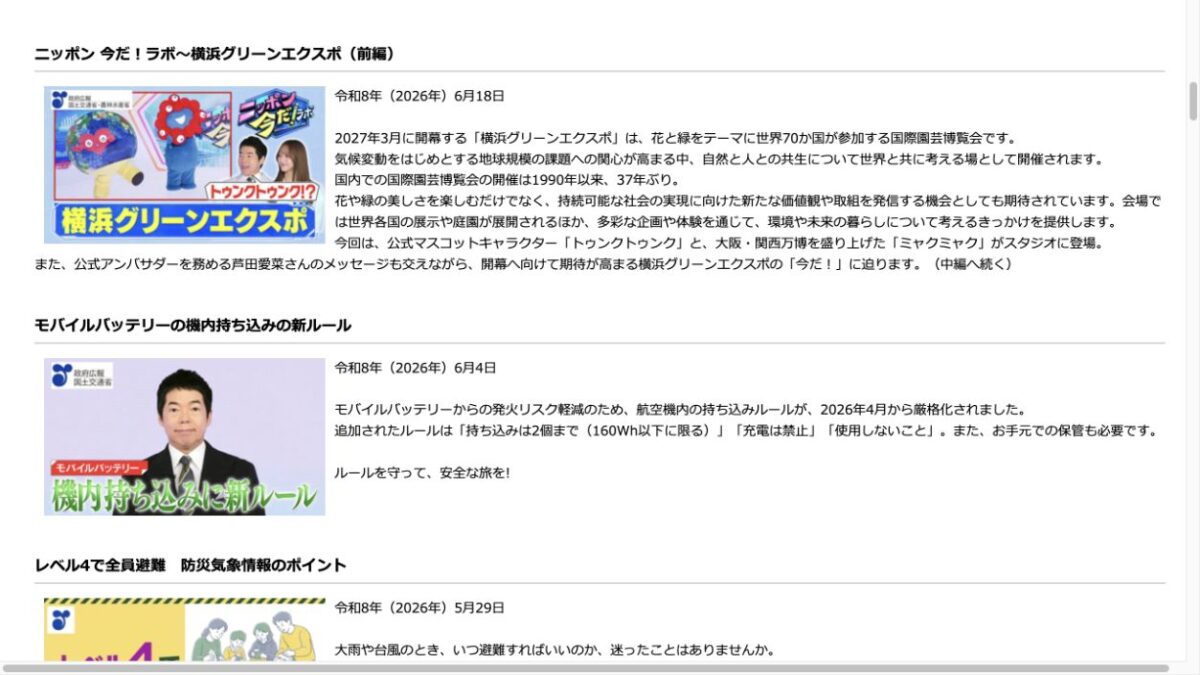Viewport: 1200px width, 675px height.
Task: Click text line starting 気候変動をはじめとする
Action: point(719,159)
